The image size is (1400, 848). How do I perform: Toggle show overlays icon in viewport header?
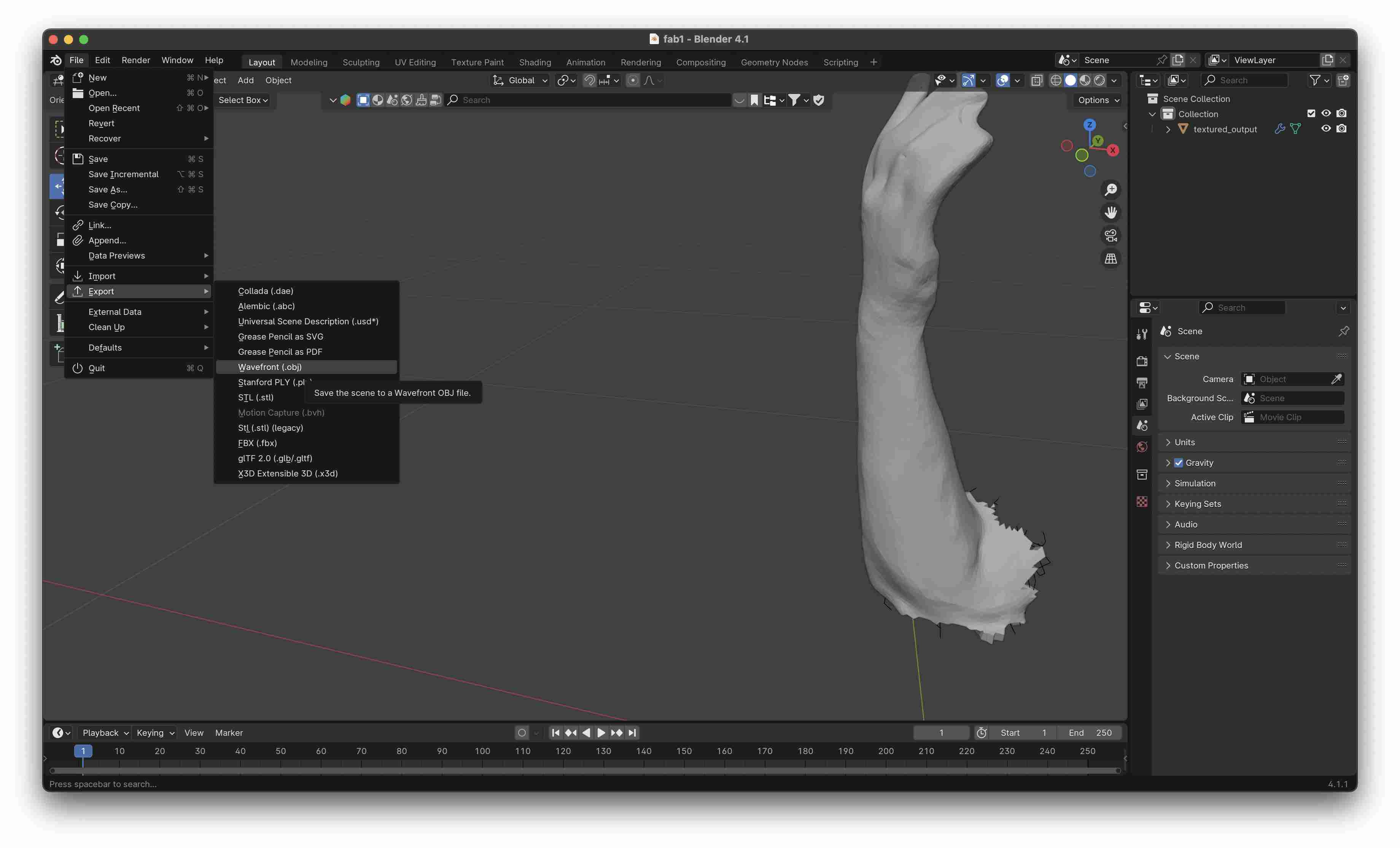(1004, 80)
